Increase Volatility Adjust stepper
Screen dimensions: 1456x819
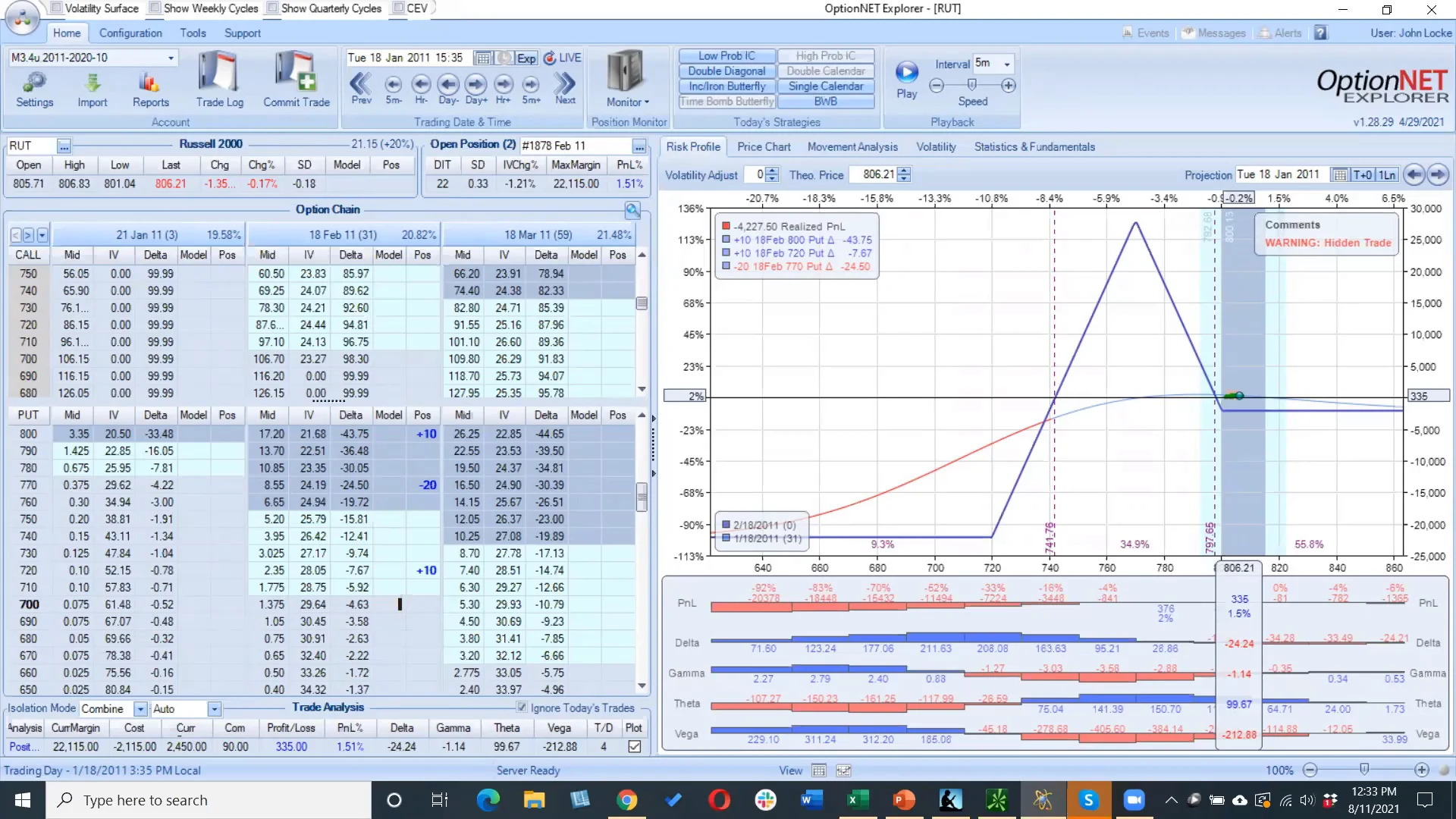point(772,171)
